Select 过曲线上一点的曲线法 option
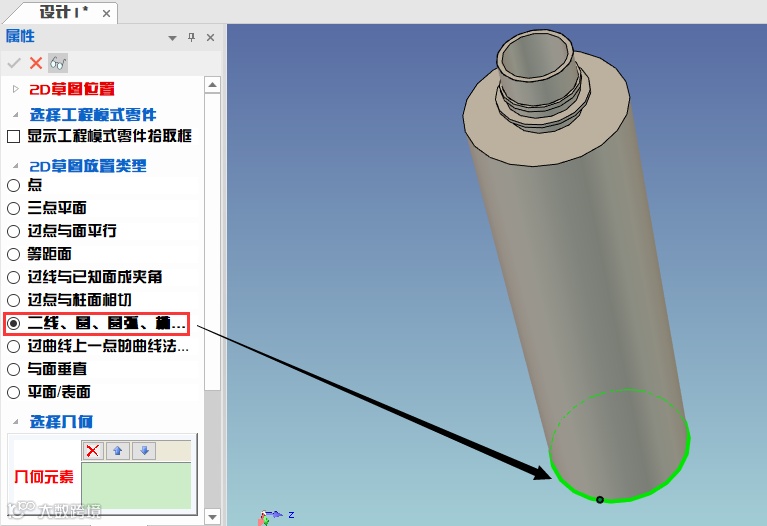The width and height of the screenshot is (767, 526). pos(14,346)
